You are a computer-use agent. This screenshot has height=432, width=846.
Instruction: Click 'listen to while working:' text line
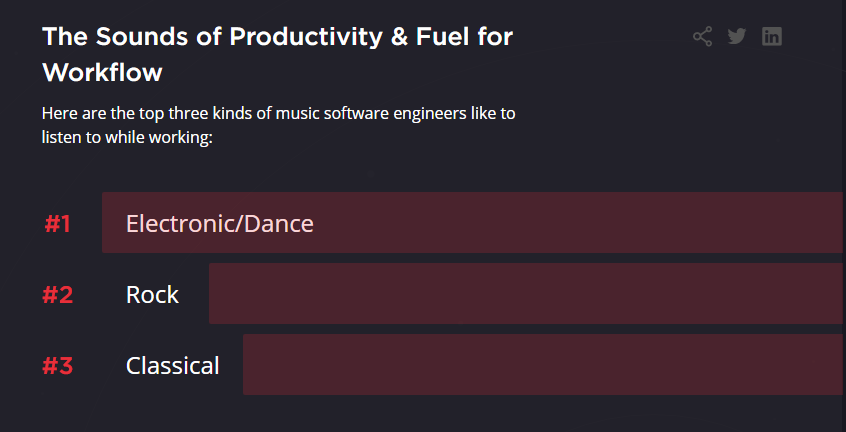[127, 138]
